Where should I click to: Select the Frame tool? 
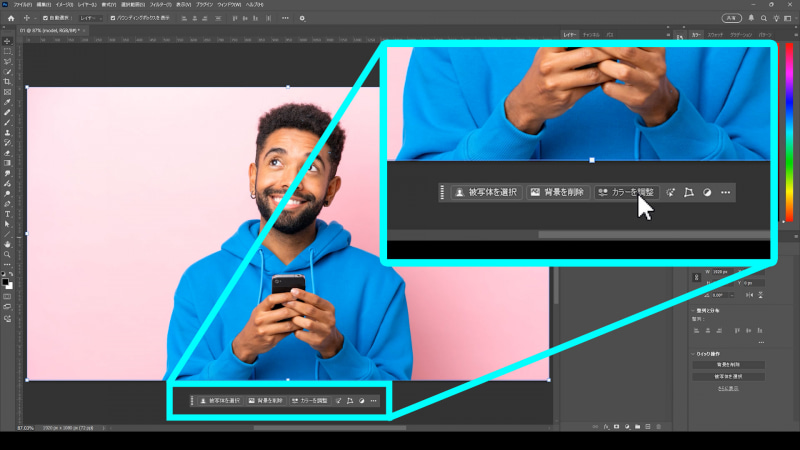pyautogui.click(x=7, y=92)
